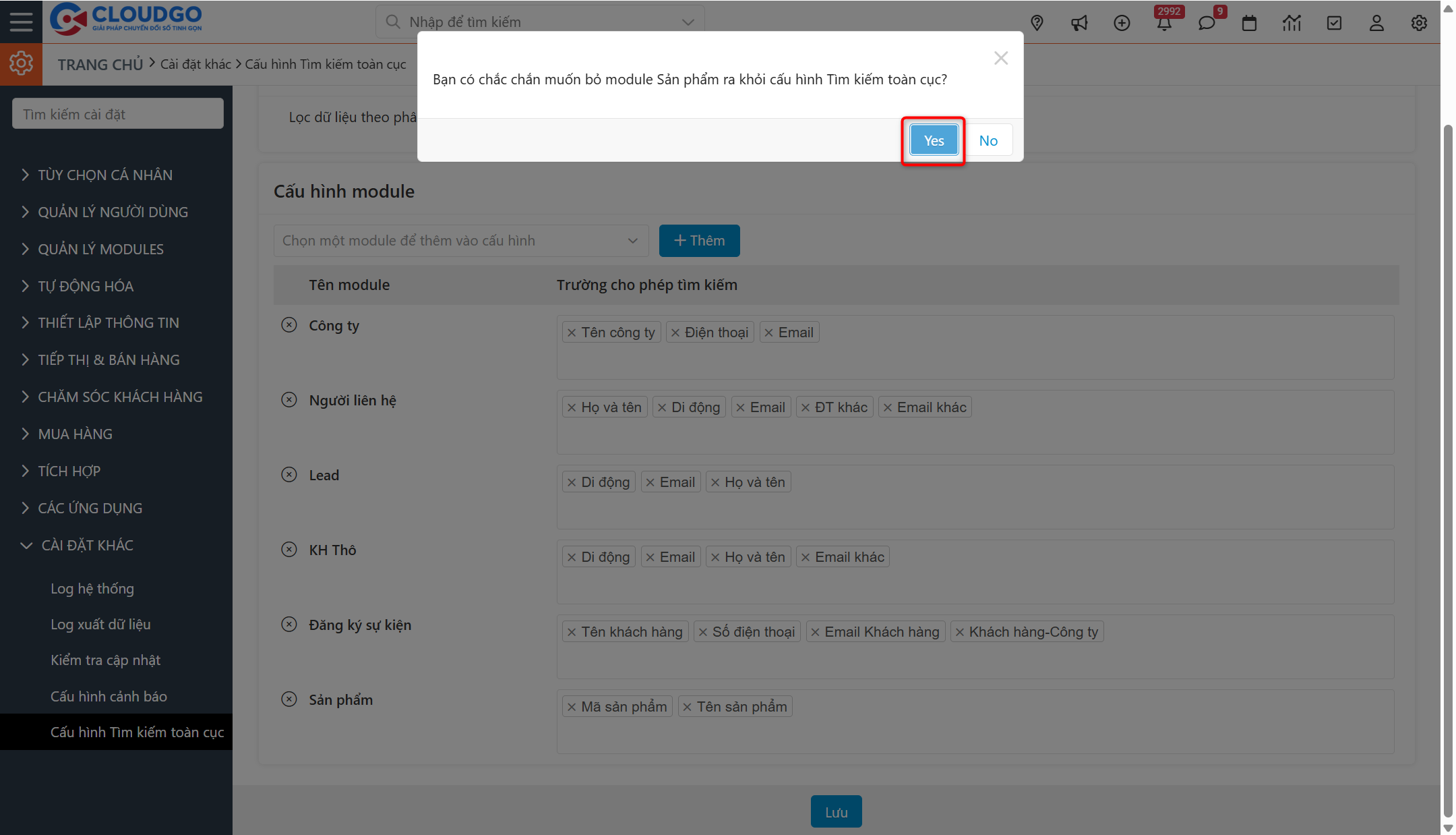Open the announcements megaphone icon
The width and height of the screenshot is (1456, 835).
(x=1079, y=22)
